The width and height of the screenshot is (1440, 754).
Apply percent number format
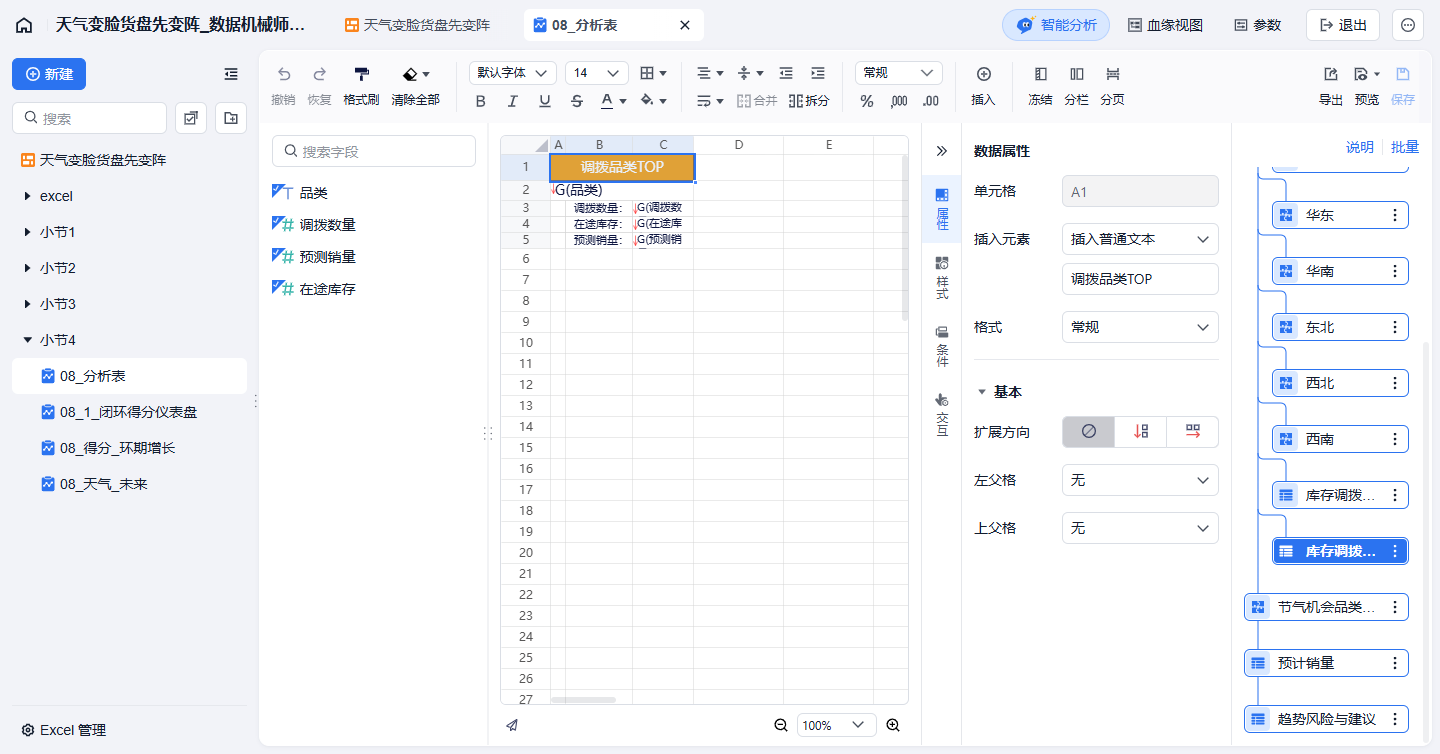[x=867, y=101]
